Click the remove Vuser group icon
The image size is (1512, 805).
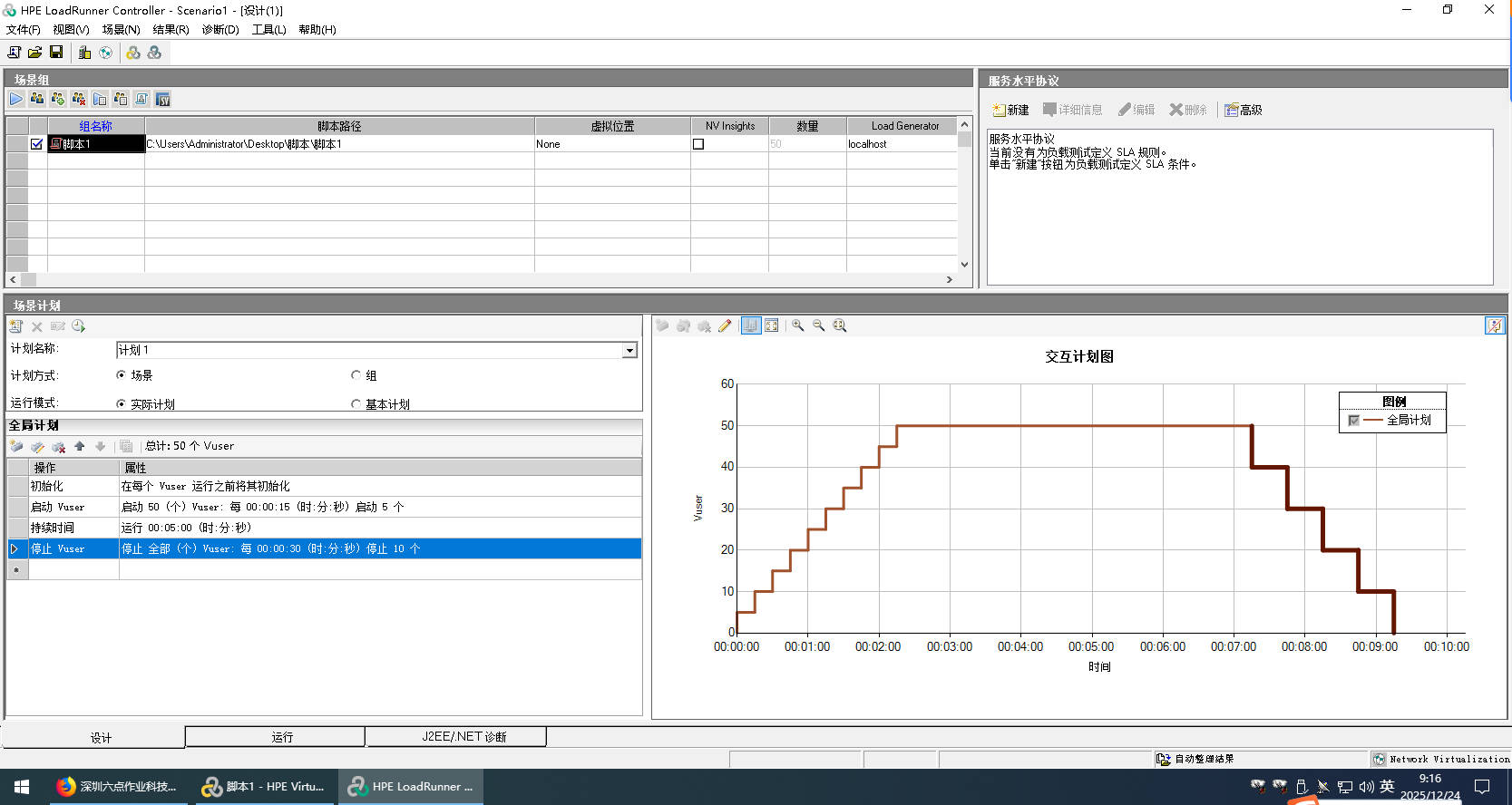79,99
